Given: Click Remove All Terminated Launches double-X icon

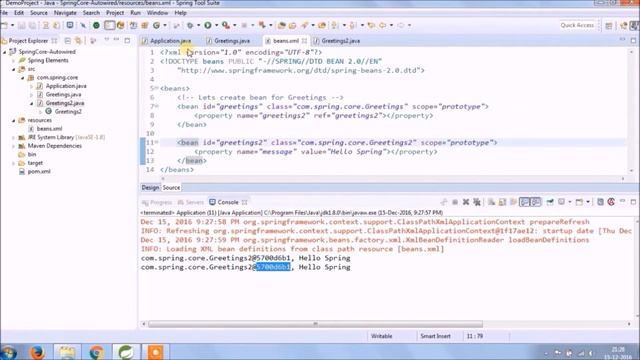Looking at the screenshot, I should click(x=476, y=202).
